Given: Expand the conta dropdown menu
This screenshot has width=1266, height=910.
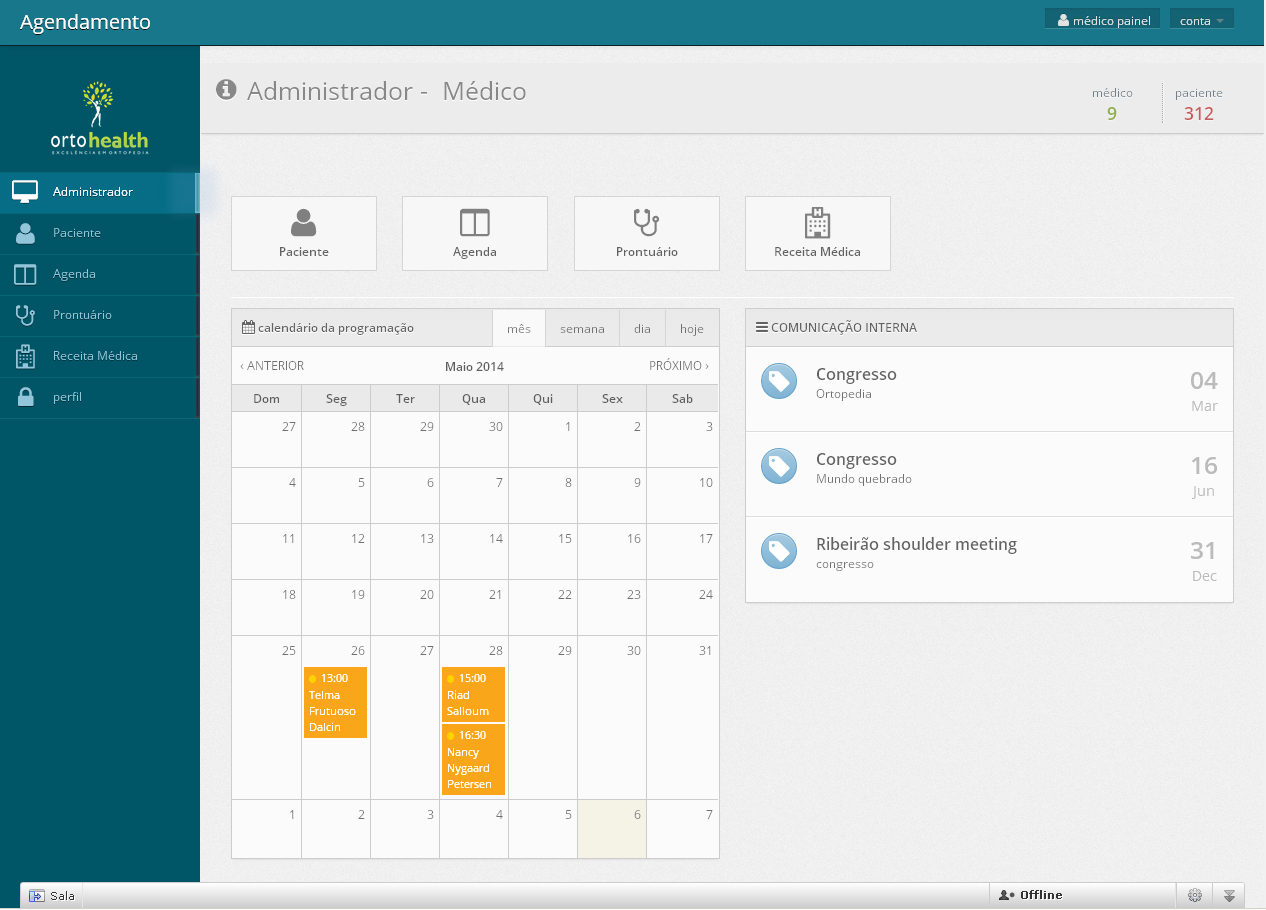Looking at the screenshot, I should coord(1201,20).
